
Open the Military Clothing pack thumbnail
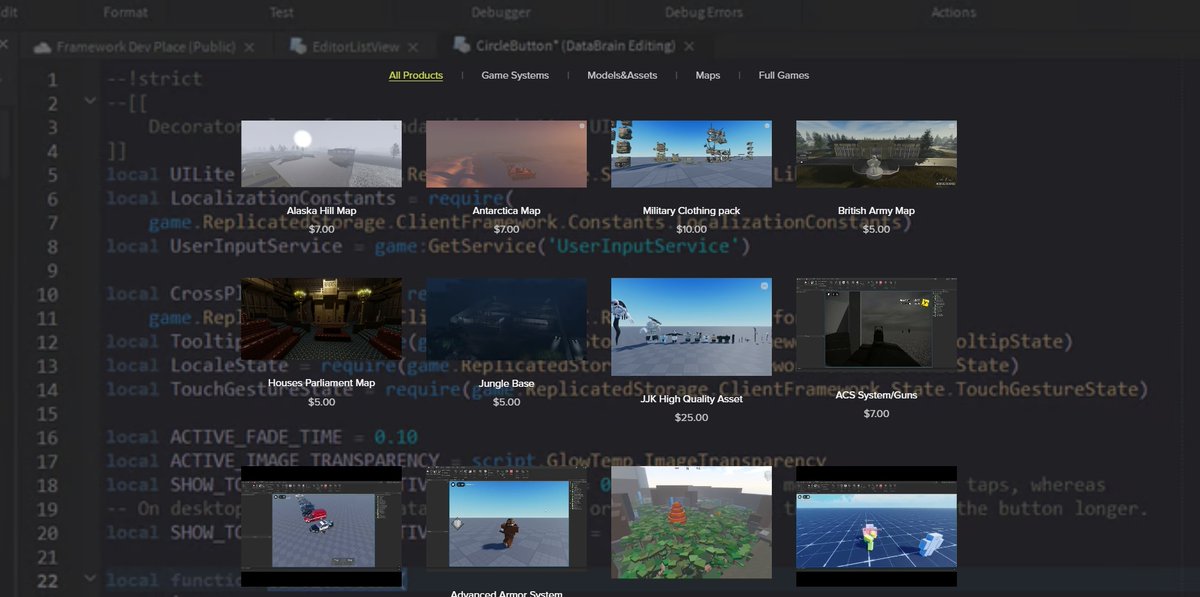[x=691, y=154]
